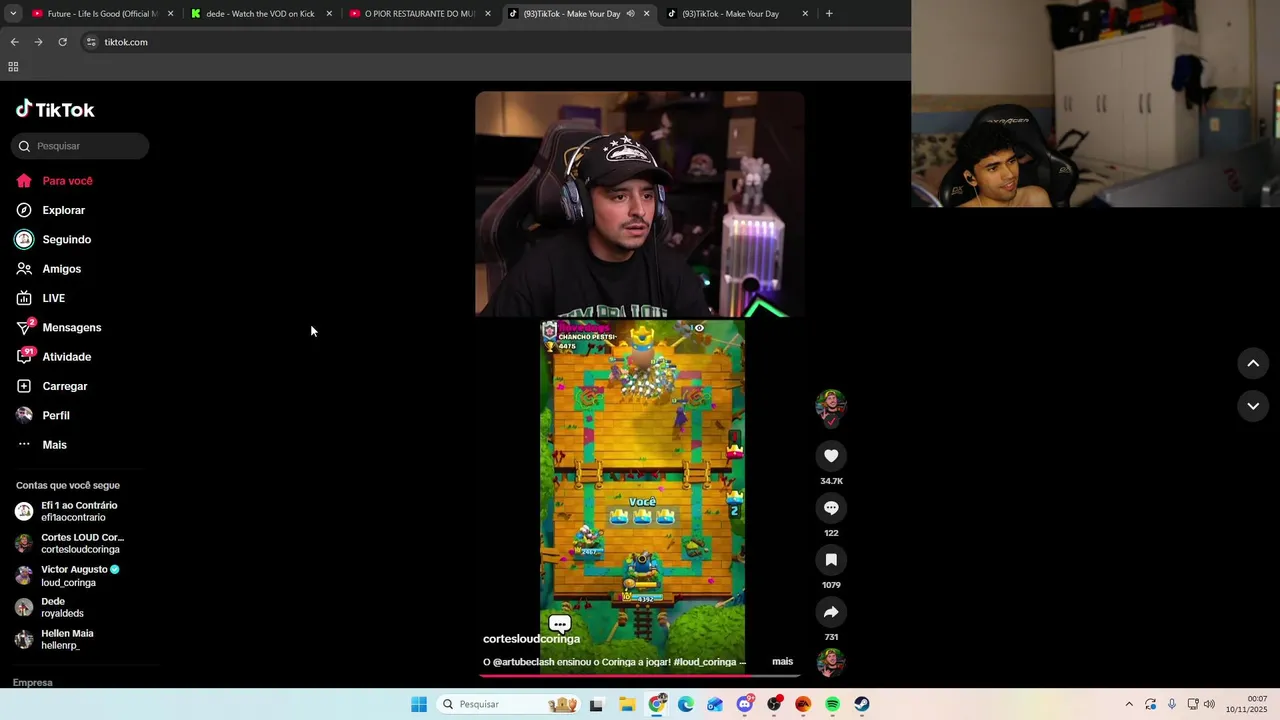This screenshot has height=720, width=1280.
Task: Switch to the last TikTok tab without audio
Action: 739,14
